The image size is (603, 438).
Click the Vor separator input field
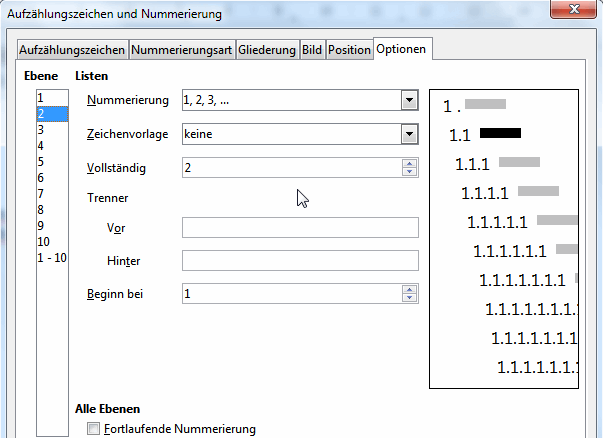point(300,228)
